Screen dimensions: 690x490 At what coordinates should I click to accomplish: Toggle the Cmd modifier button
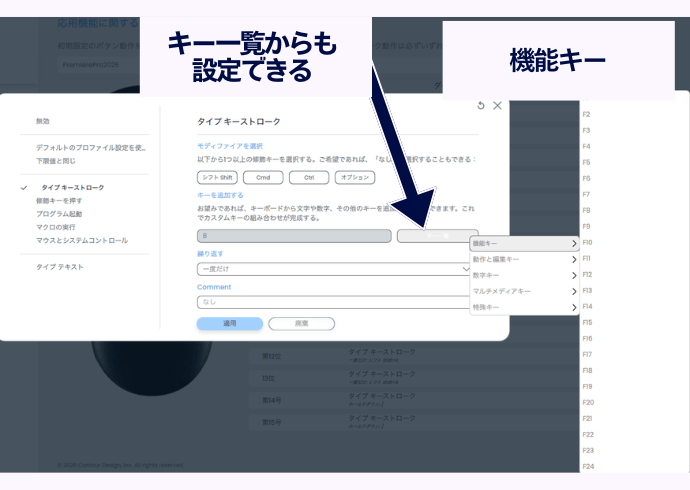click(x=264, y=178)
